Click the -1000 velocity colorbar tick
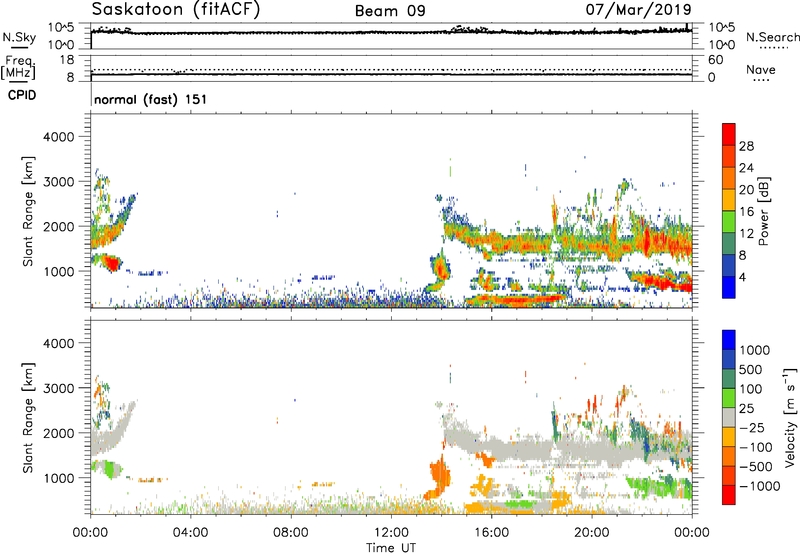 (x=759, y=486)
